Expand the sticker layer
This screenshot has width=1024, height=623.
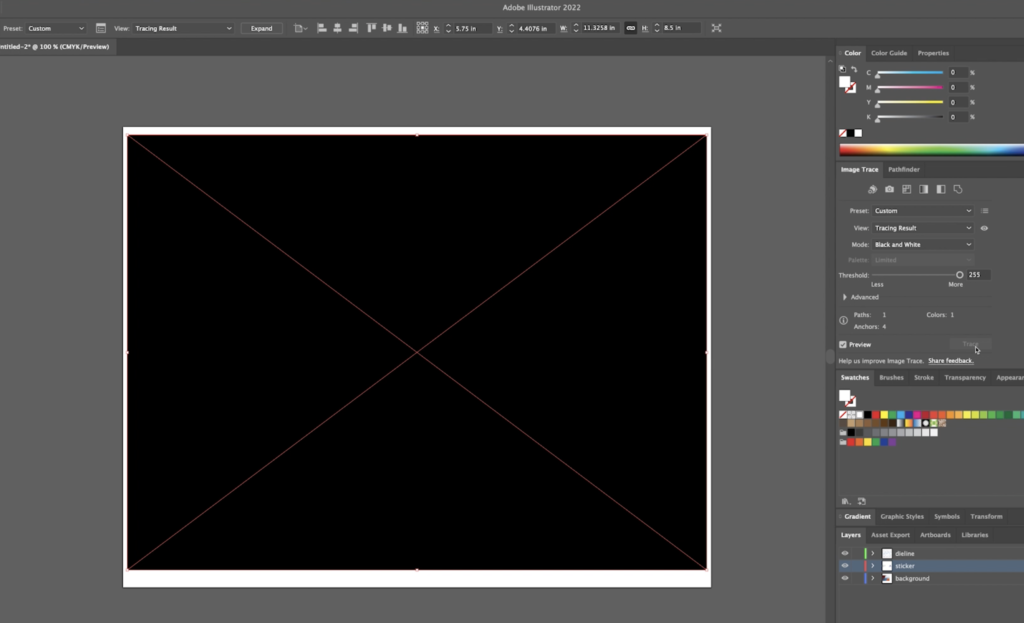click(x=872, y=566)
